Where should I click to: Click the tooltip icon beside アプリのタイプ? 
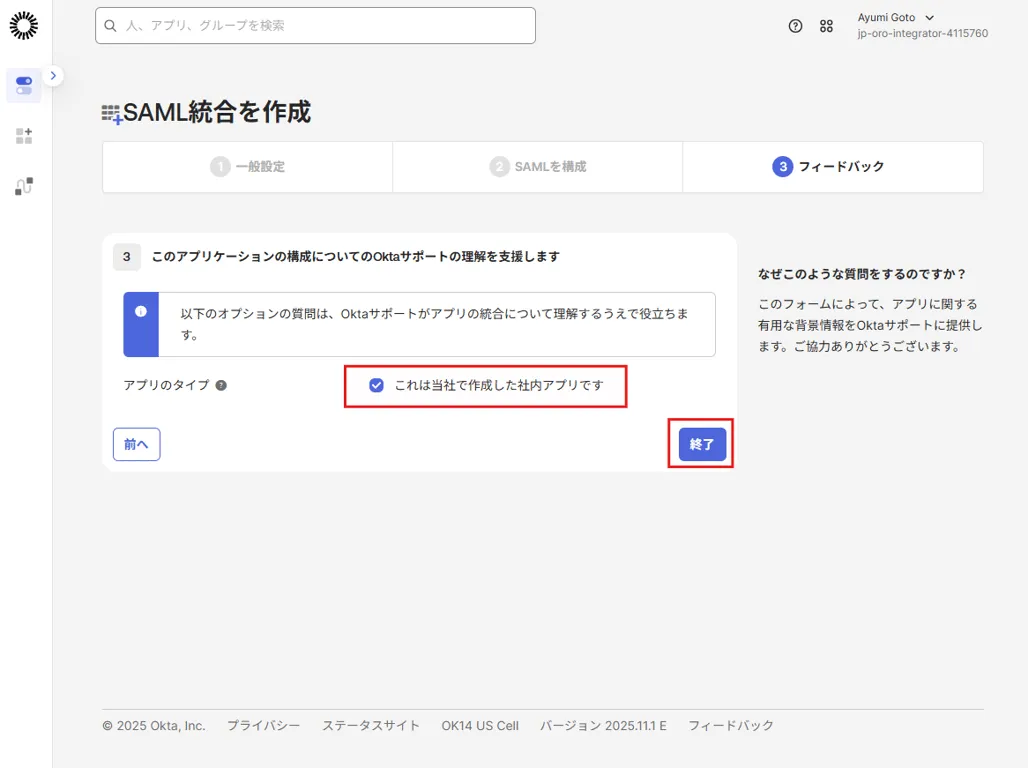click(x=222, y=386)
